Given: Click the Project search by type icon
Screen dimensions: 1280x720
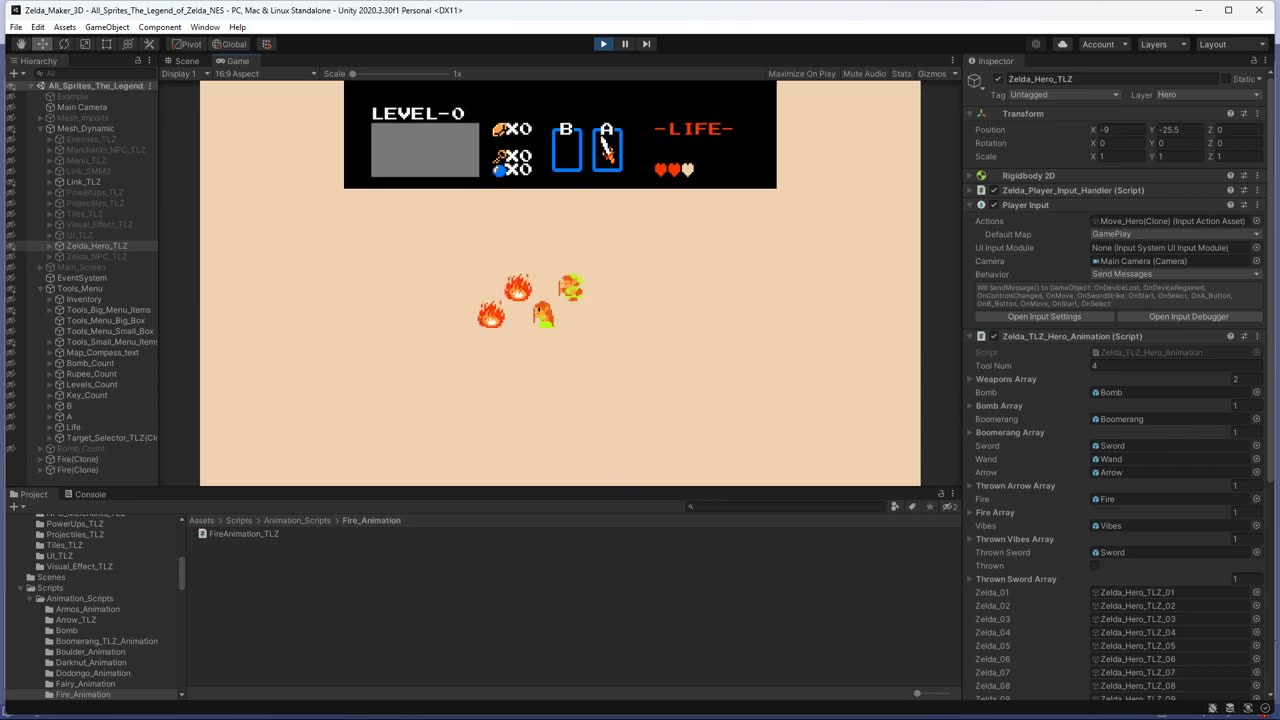Looking at the screenshot, I should pyautogui.click(x=895, y=507).
